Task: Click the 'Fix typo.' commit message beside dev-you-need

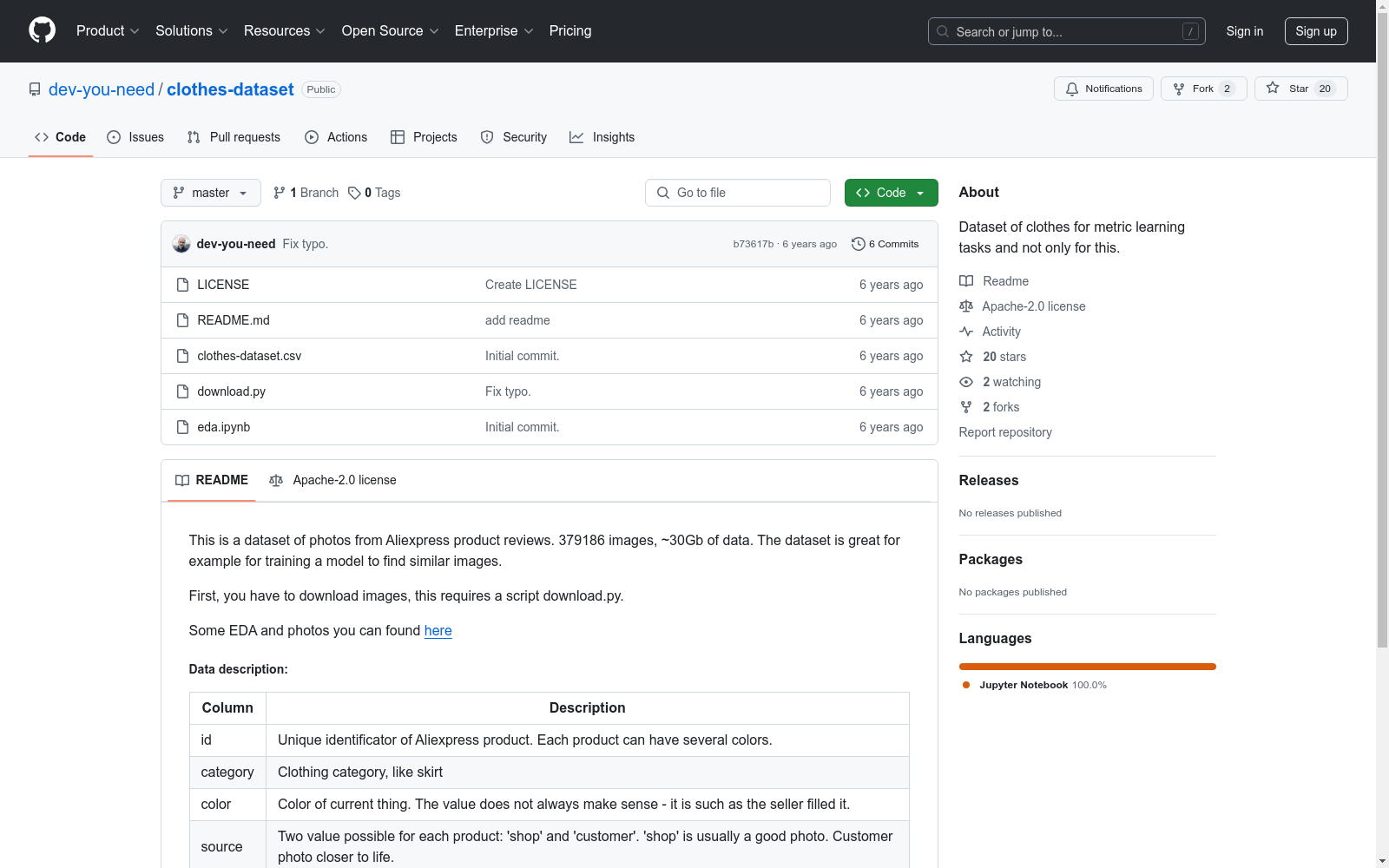Action: tap(306, 244)
